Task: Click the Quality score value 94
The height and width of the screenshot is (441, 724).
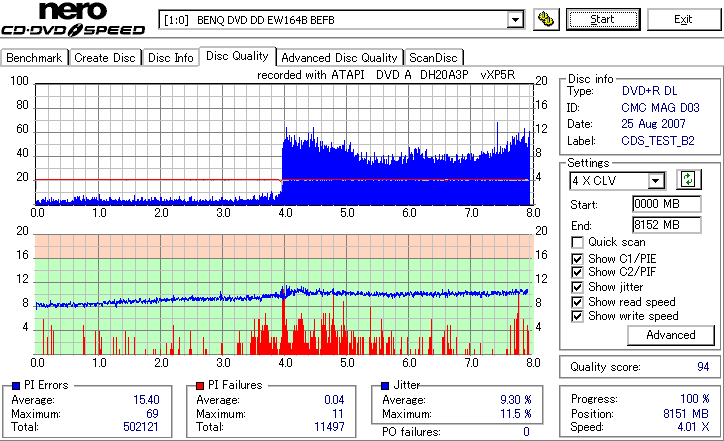Action: [703, 367]
